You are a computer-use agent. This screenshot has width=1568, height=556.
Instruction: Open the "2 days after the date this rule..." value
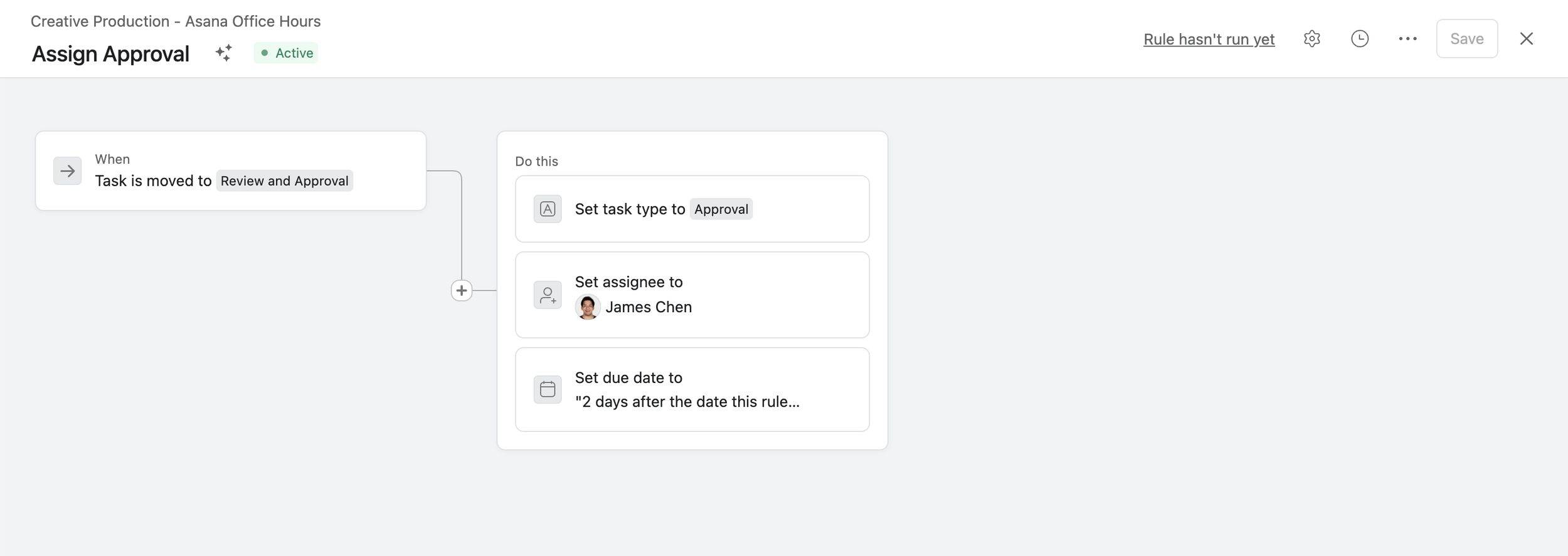(x=687, y=402)
